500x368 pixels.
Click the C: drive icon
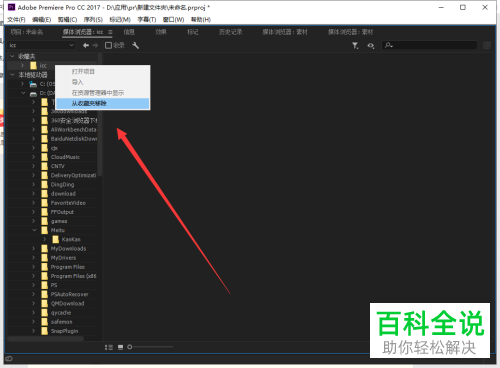coord(33,84)
